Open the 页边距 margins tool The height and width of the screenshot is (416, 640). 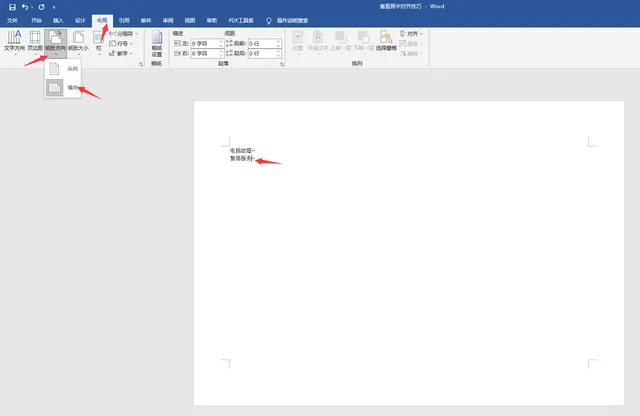click(35, 42)
